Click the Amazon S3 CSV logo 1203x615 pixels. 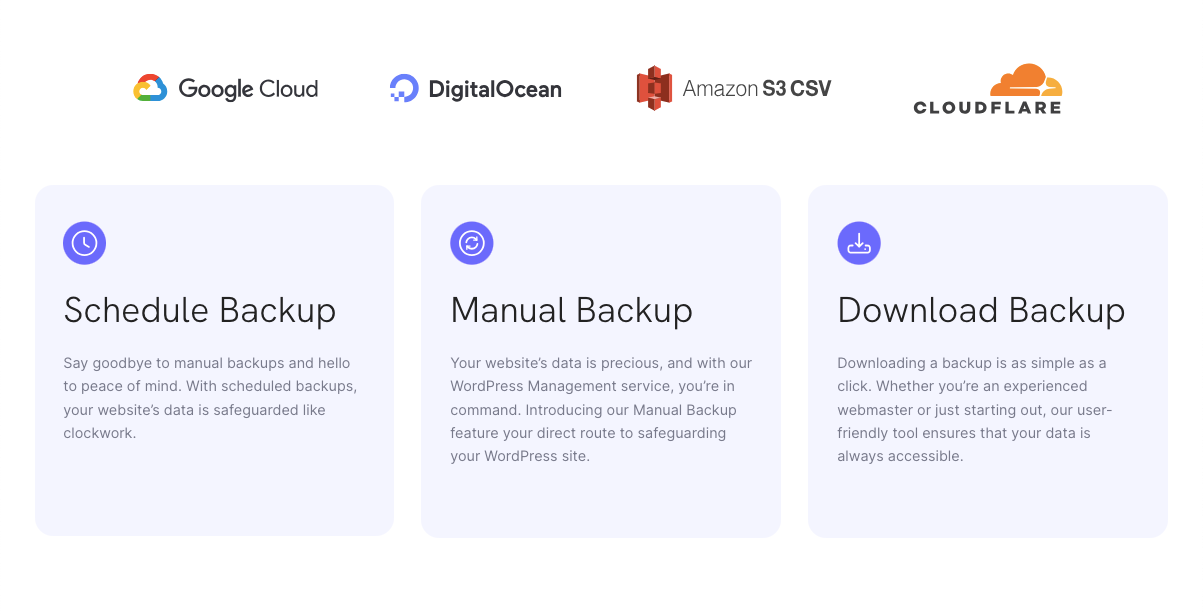pyautogui.click(x=734, y=88)
